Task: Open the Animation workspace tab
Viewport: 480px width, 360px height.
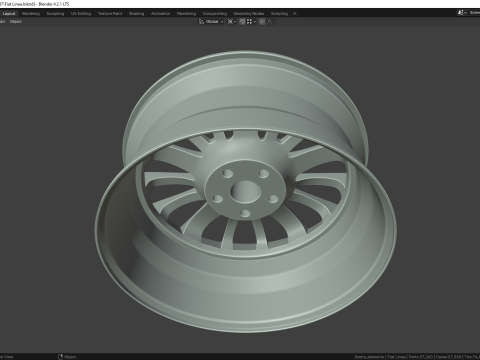Action: tap(161, 14)
